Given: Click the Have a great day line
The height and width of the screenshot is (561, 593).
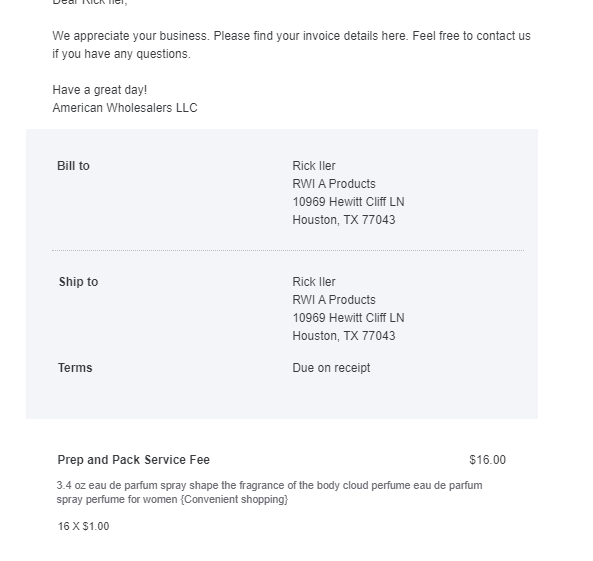Looking at the screenshot, I should click(100, 90).
